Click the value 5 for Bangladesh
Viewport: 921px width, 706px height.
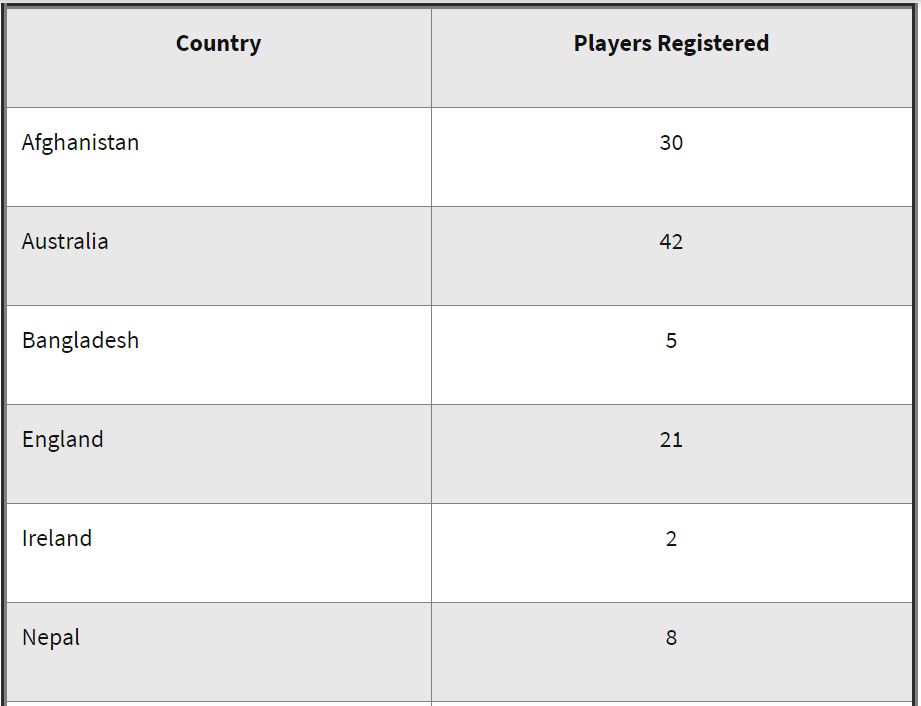671,341
